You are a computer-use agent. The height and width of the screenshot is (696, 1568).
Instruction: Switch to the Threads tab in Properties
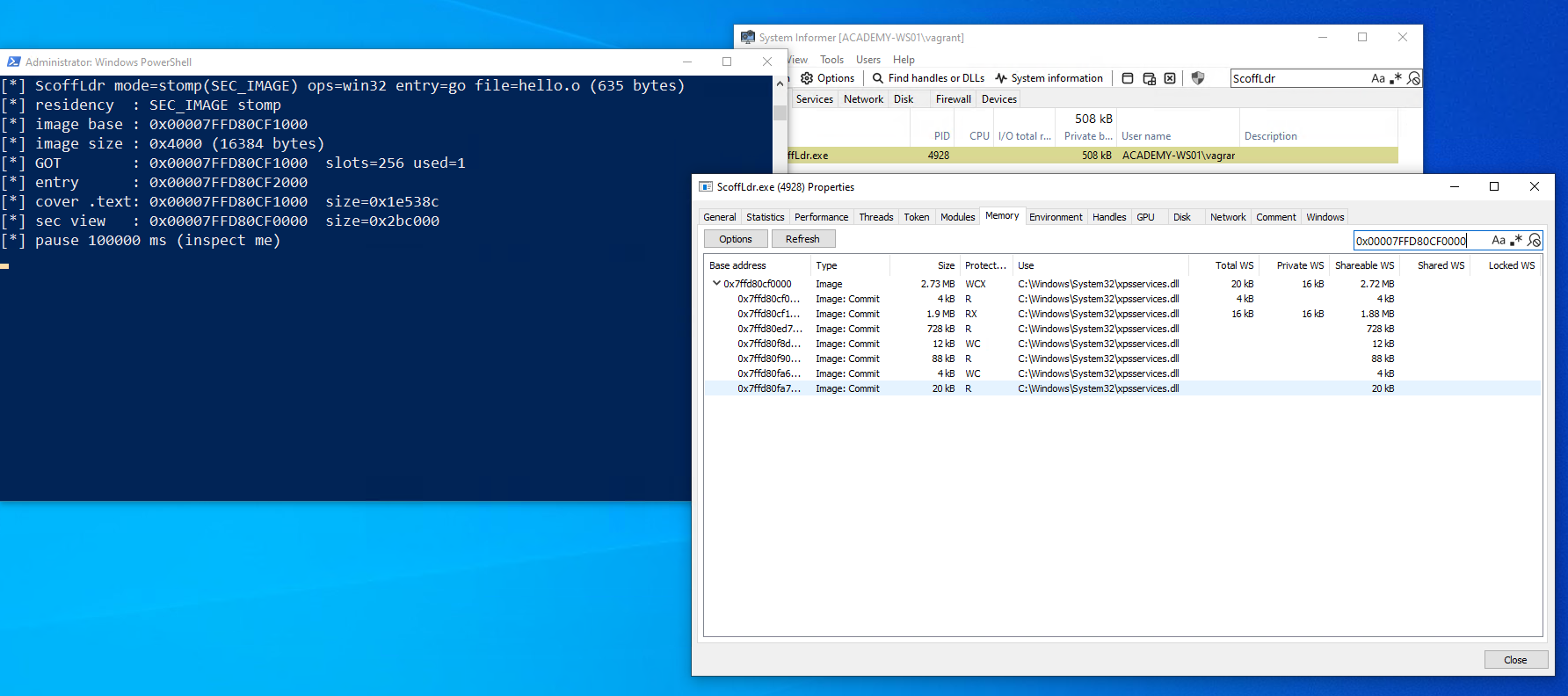click(875, 217)
